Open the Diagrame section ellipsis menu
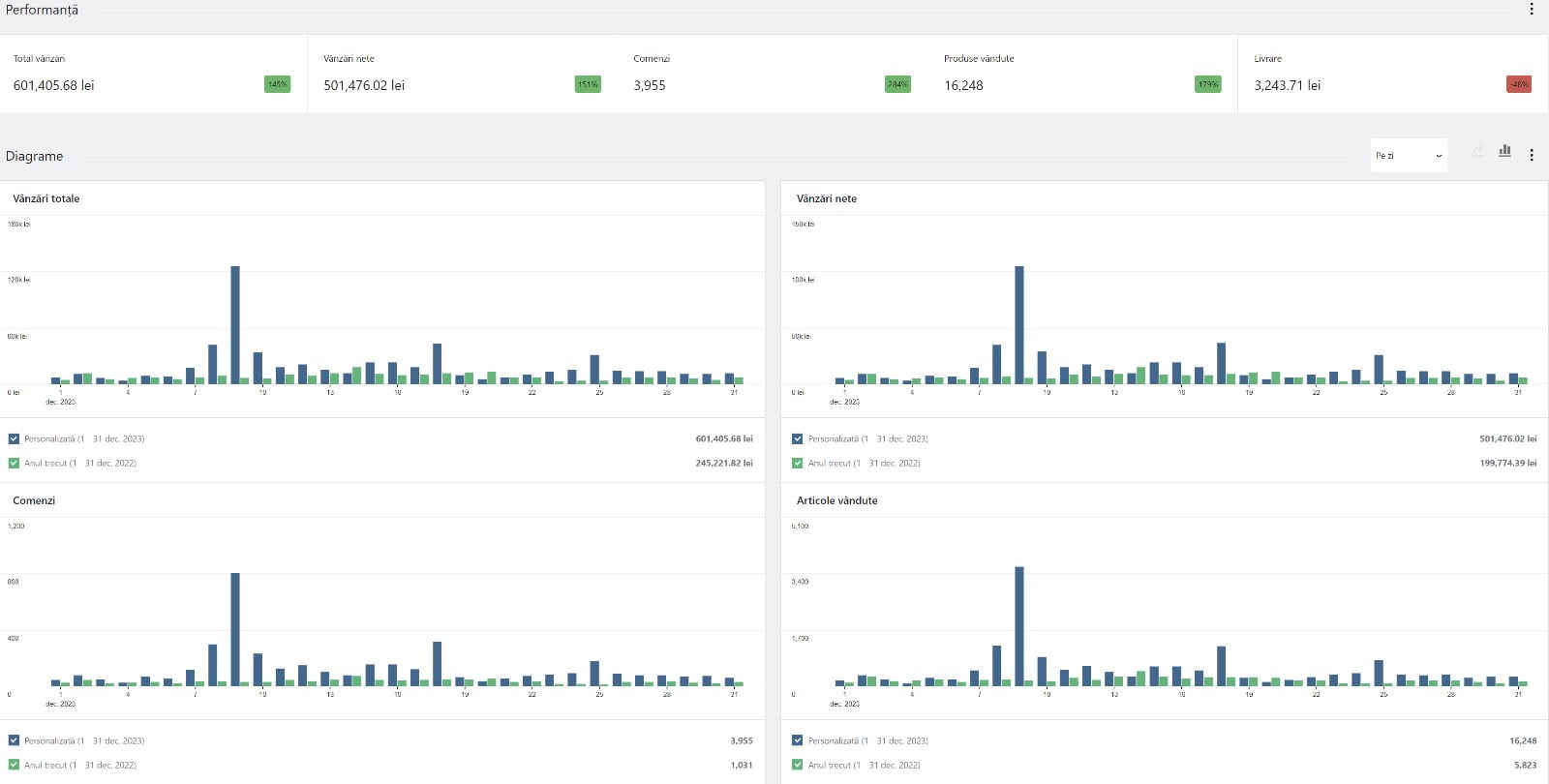This screenshot has height=784, width=1549. (1531, 155)
